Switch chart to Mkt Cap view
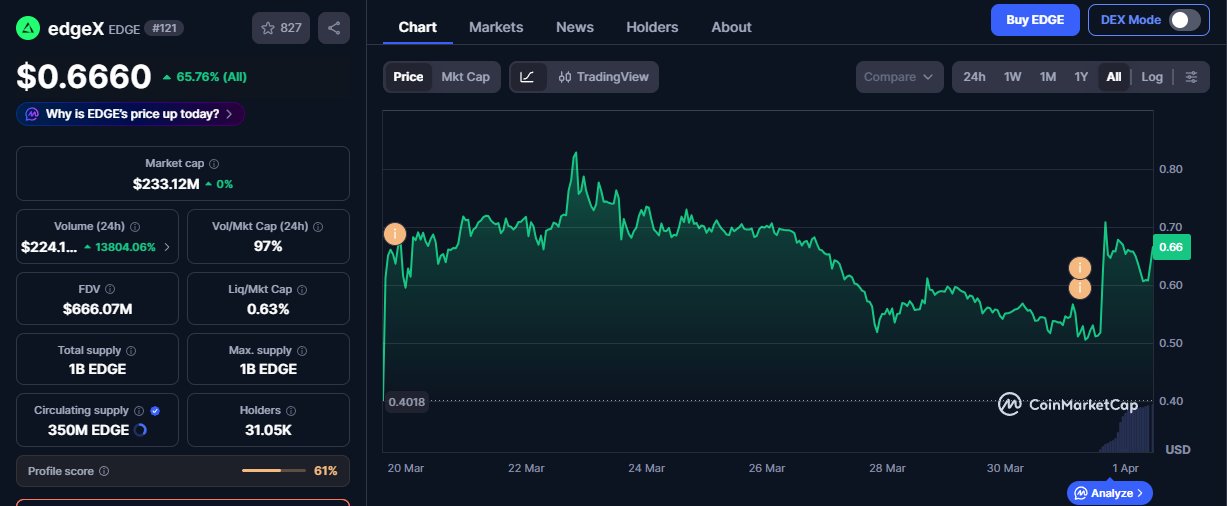The image size is (1227, 506). click(465, 77)
